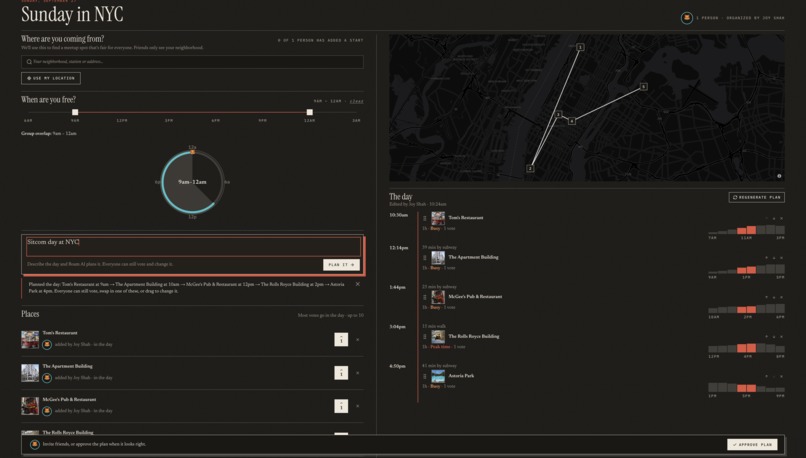
Task: Select map marker 5
Action: pos(643,86)
